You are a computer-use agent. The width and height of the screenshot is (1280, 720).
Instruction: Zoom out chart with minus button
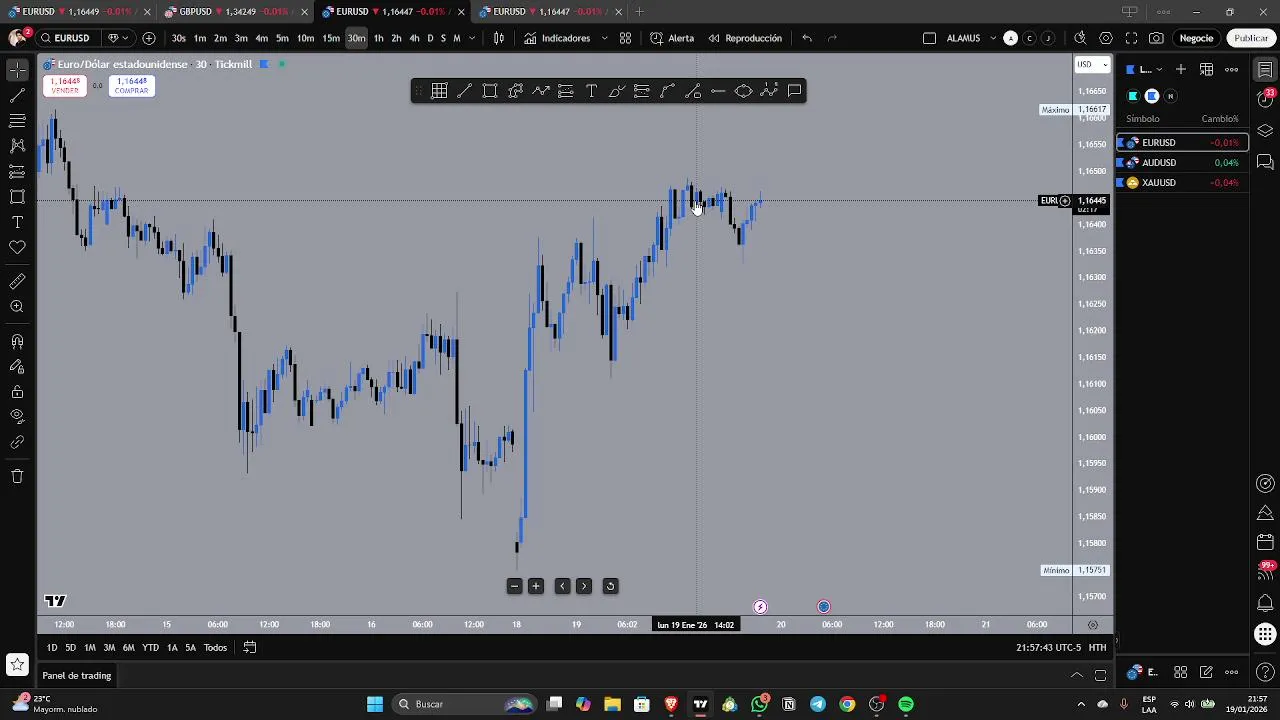coord(514,586)
